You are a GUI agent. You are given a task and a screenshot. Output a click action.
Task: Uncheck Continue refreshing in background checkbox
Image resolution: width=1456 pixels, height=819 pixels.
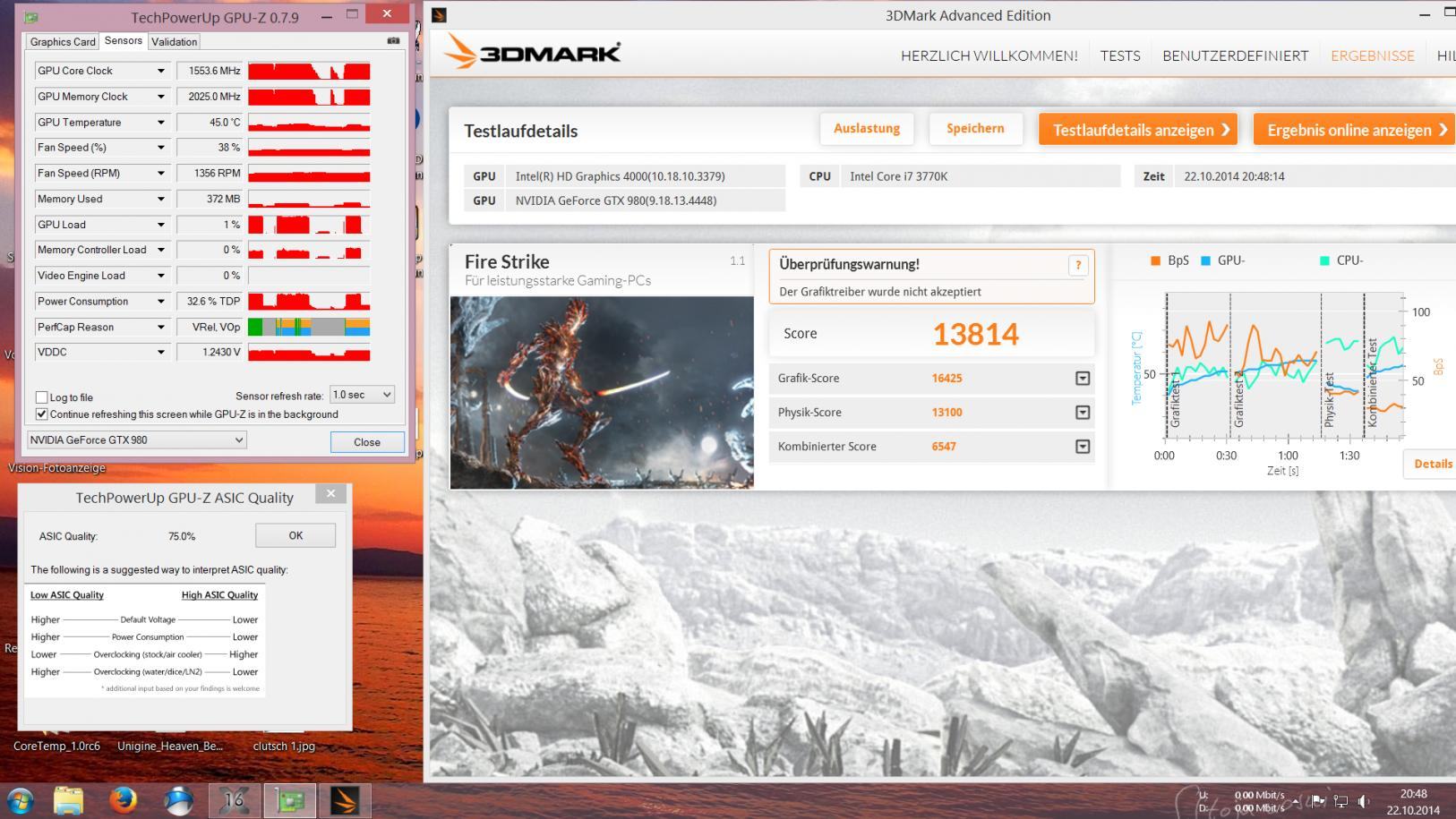tap(41, 414)
